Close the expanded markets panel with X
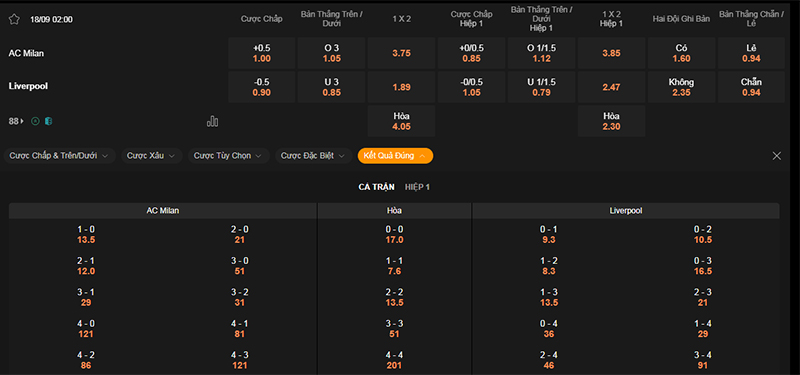Viewport: 800px width, 375px height. (x=777, y=156)
